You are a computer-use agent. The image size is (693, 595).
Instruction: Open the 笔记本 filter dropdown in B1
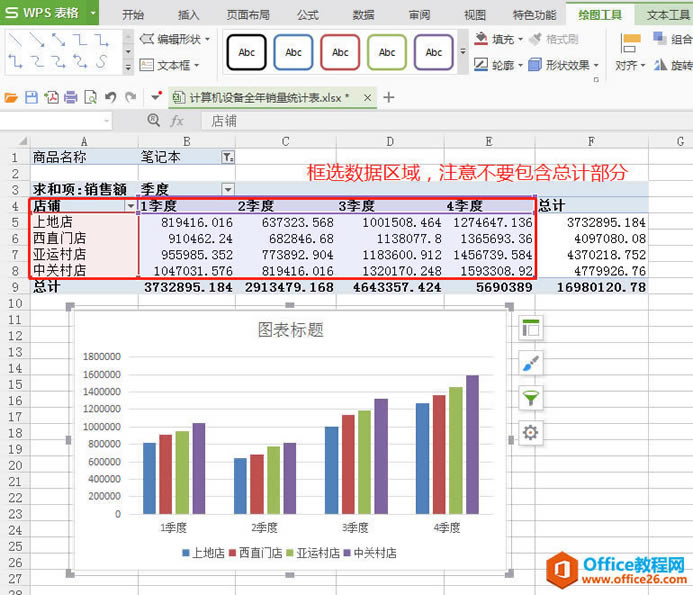pos(228,157)
